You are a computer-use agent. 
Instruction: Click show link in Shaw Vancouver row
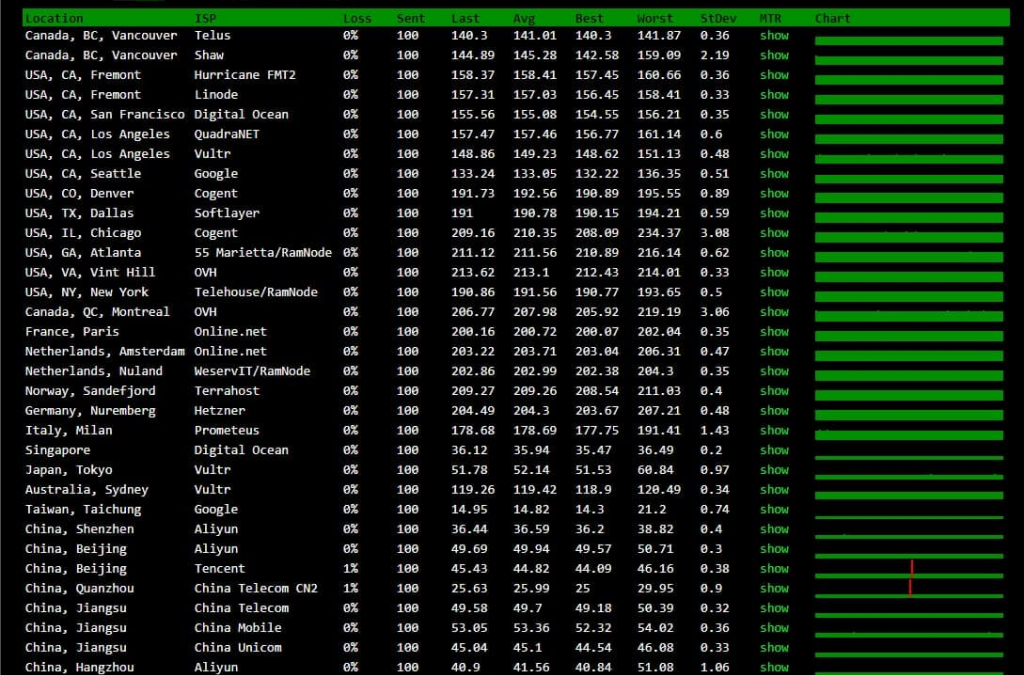[x=774, y=55]
